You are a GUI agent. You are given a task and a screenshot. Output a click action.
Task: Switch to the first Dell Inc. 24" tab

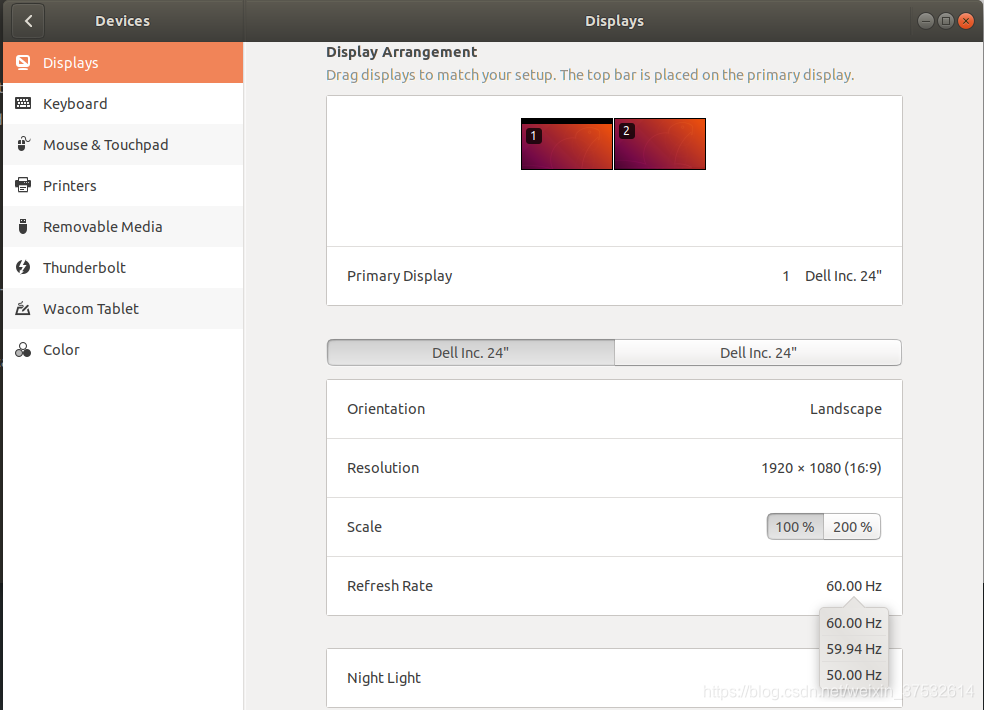pos(471,353)
